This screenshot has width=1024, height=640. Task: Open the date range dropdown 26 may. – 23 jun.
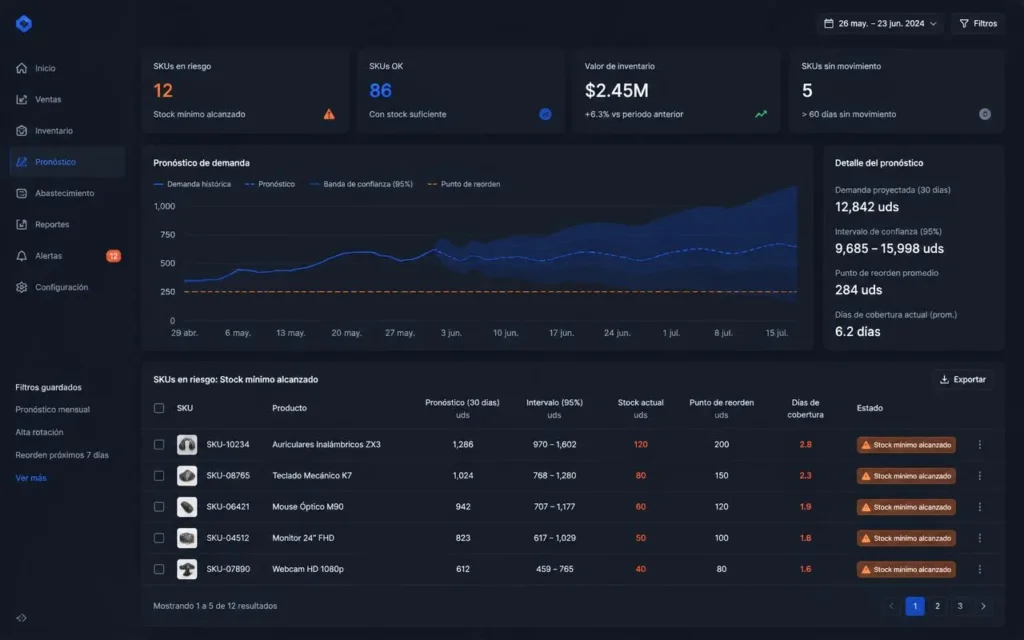(x=880, y=24)
